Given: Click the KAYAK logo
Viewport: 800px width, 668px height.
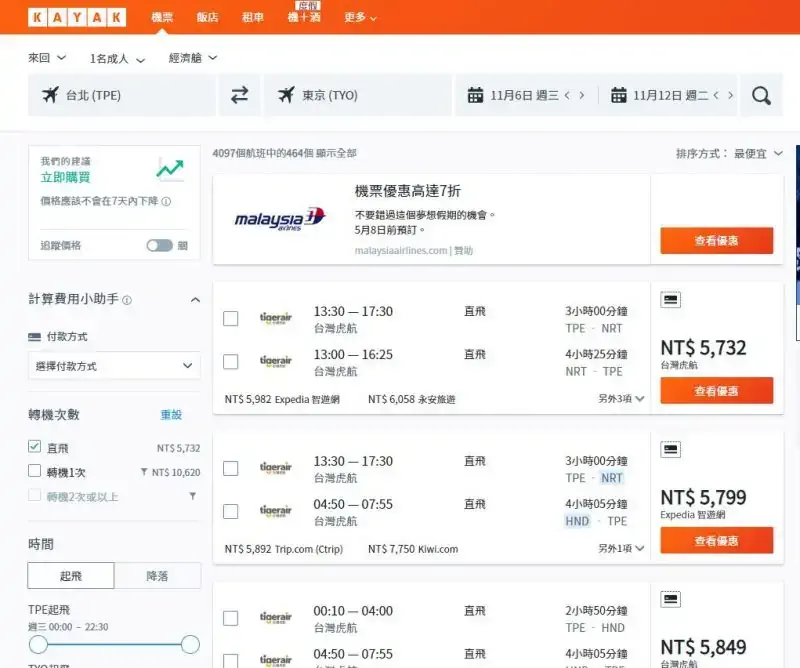Looking at the screenshot, I should click(x=77, y=17).
